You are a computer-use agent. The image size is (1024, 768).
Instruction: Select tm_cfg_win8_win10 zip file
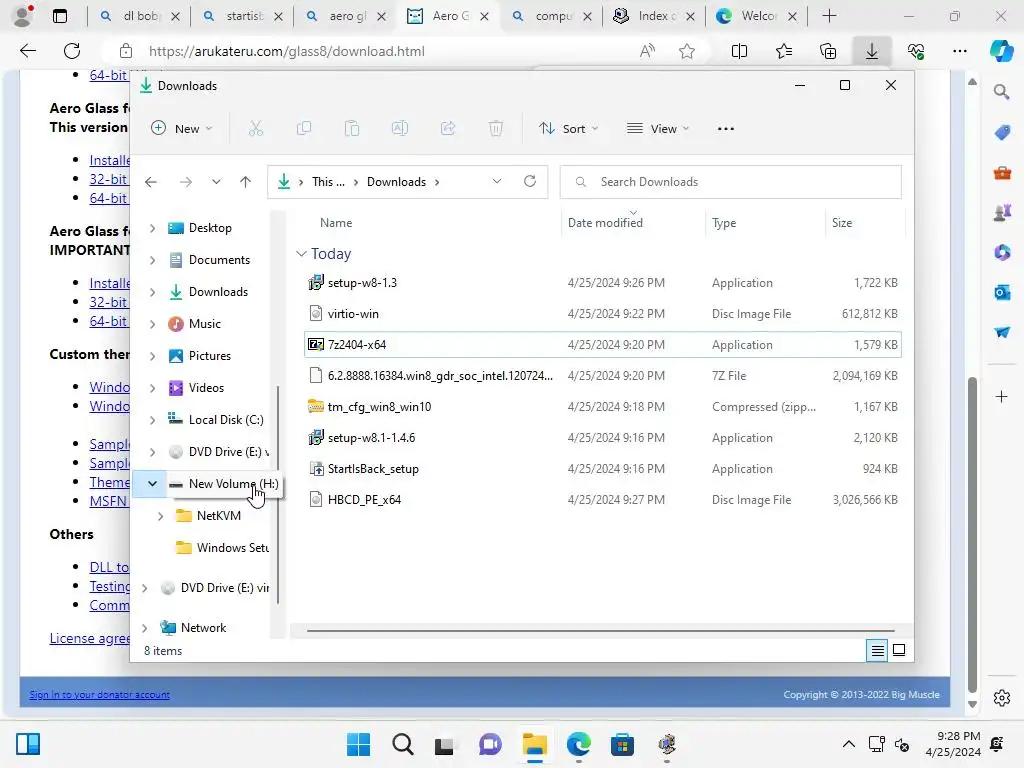[603, 407]
